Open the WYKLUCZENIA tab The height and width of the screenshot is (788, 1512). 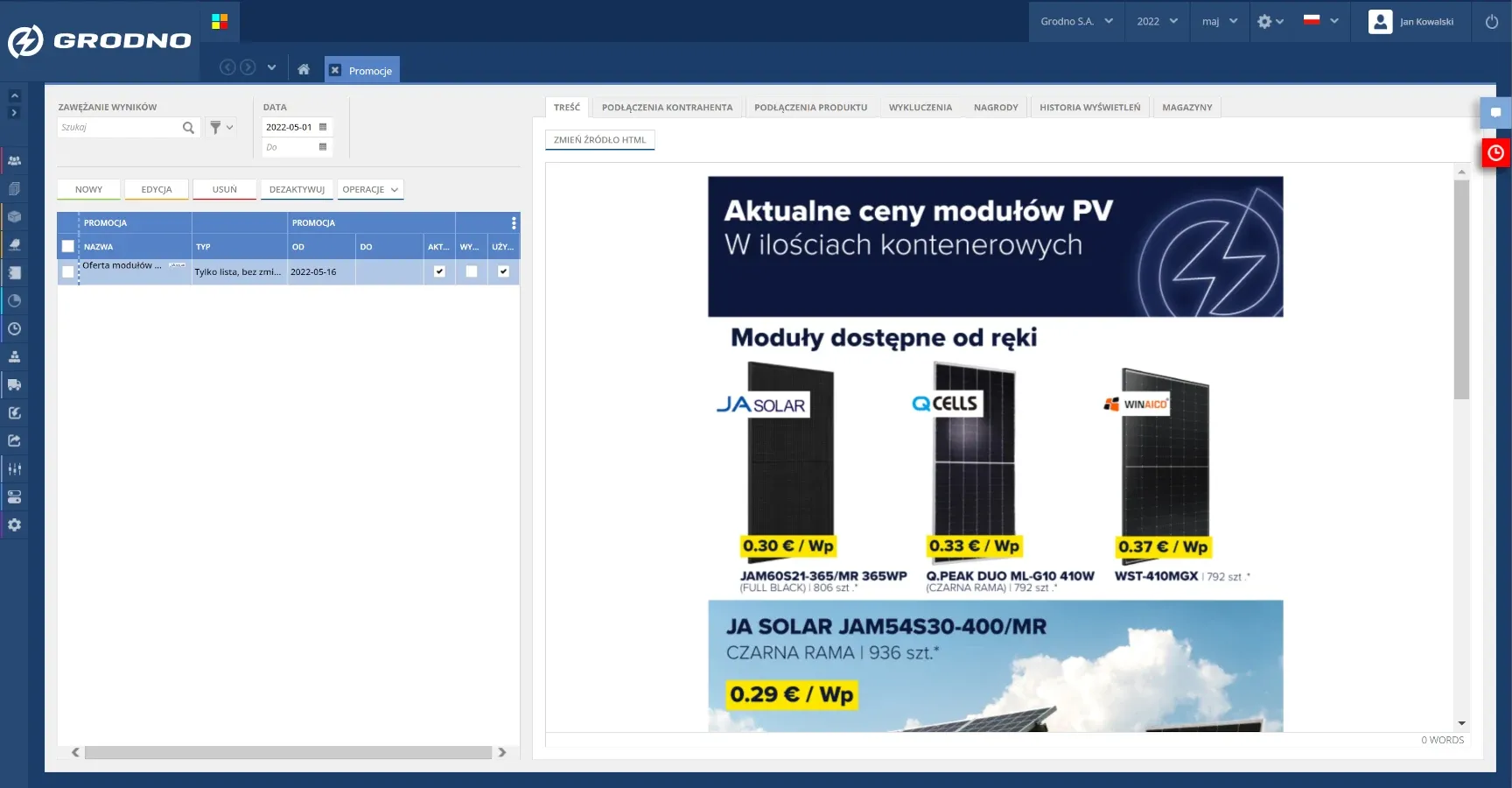(x=920, y=108)
